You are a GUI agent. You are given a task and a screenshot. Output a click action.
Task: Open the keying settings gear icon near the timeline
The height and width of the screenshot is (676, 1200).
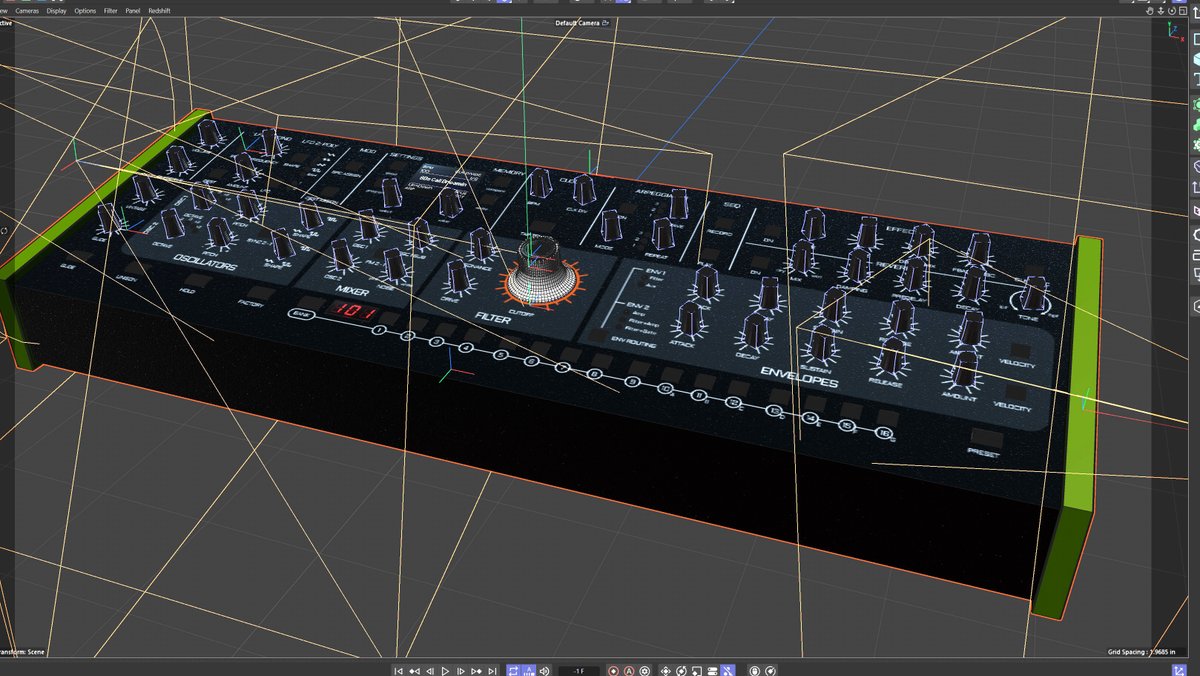click(x=645, y=670)
